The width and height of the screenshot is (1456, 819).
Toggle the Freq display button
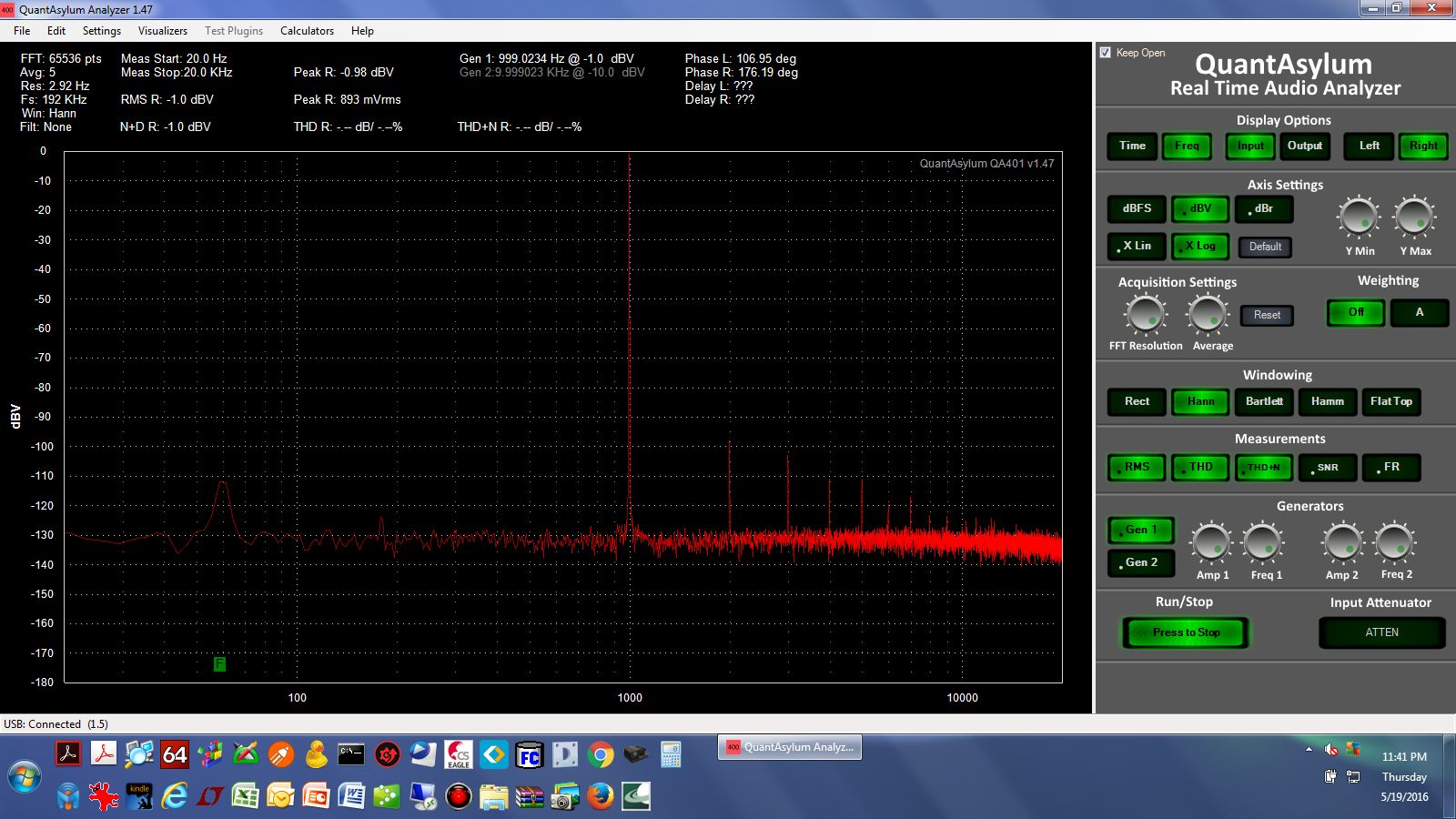[x=1187, y=146]
